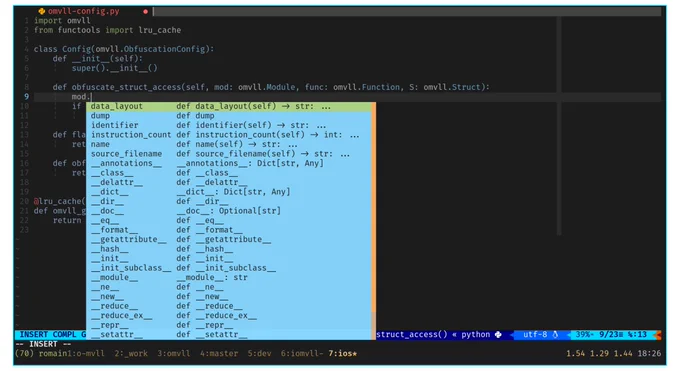
Task: Select __dict__ completion entry
Action: click(229, 192)
